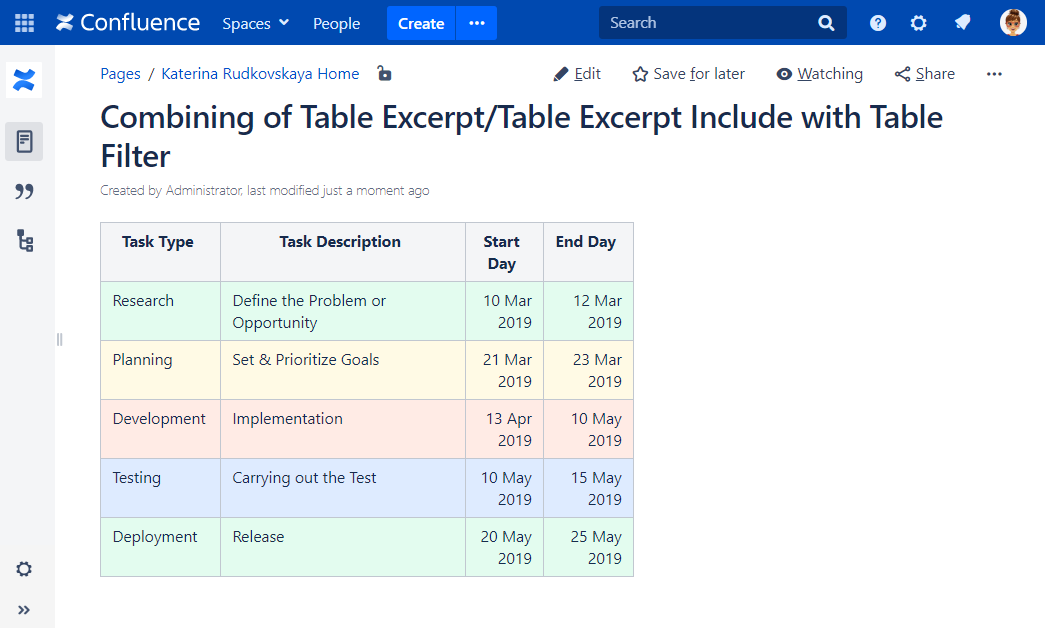Open the page more actions ellipsis
Viewport: 1045px width, 628px height.
click(994, 74)
